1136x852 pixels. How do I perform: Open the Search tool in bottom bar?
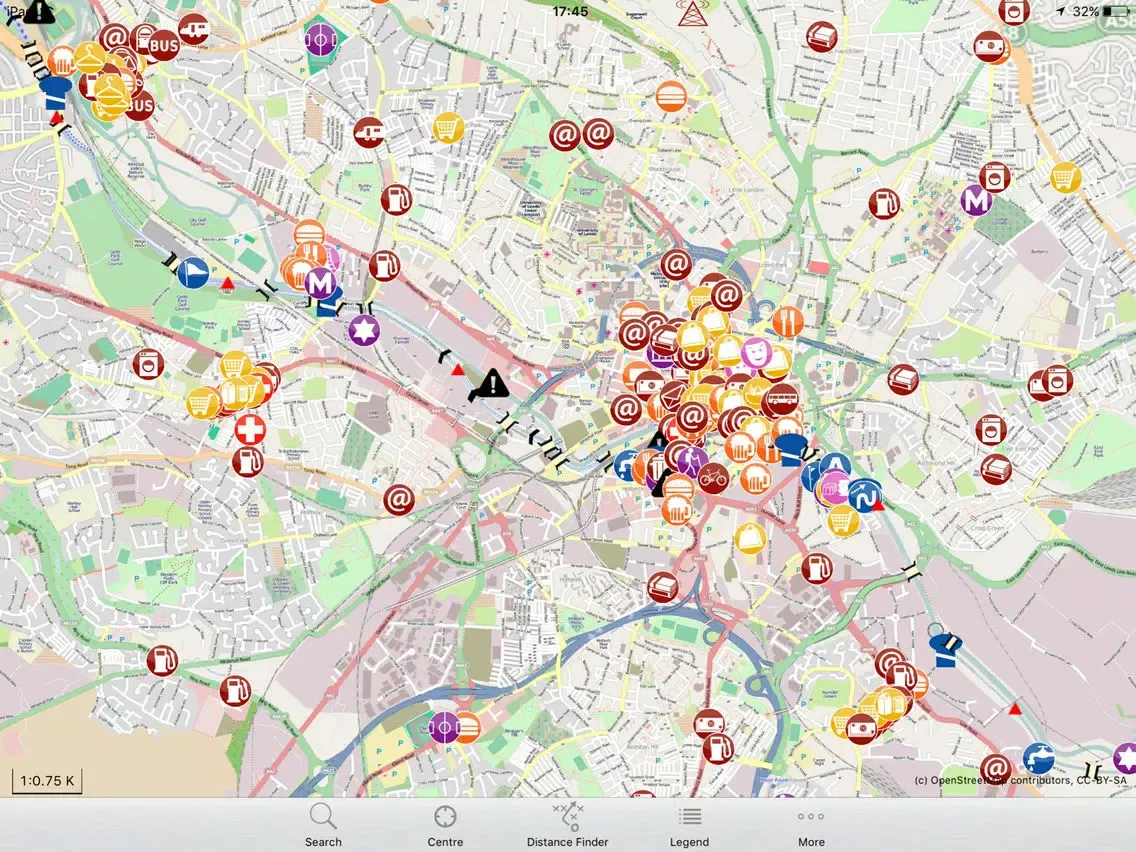point(323,826)
